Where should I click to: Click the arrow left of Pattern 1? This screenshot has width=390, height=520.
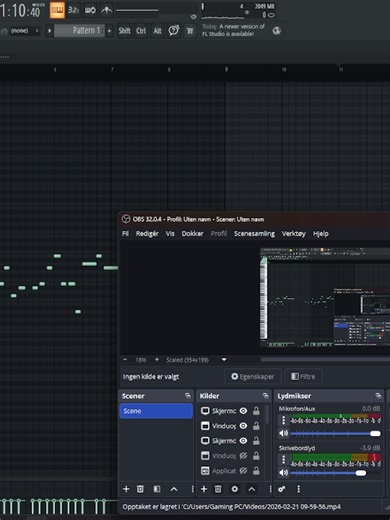49,31
